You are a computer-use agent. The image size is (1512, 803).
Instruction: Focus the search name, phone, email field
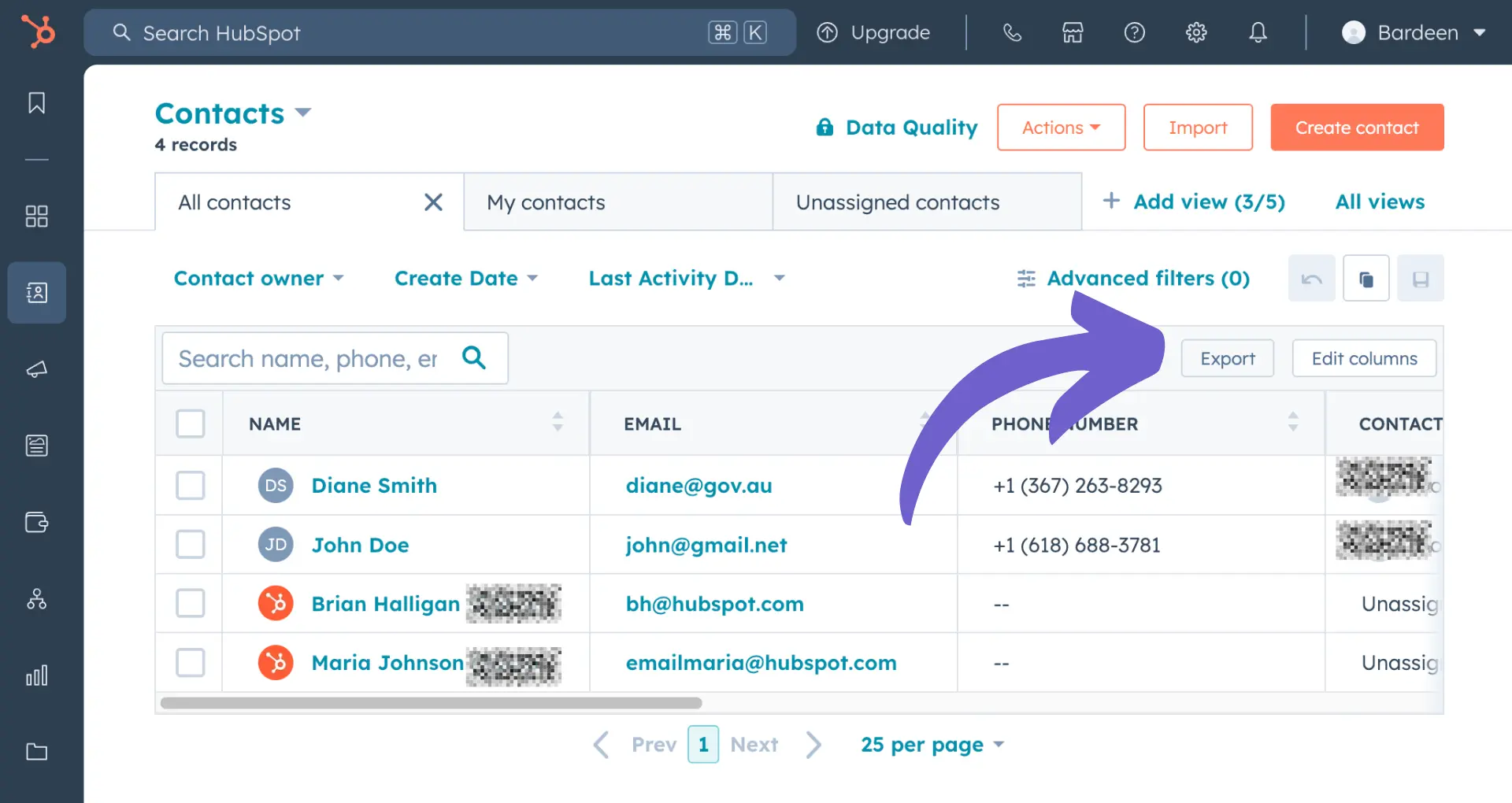click(335, 358)
